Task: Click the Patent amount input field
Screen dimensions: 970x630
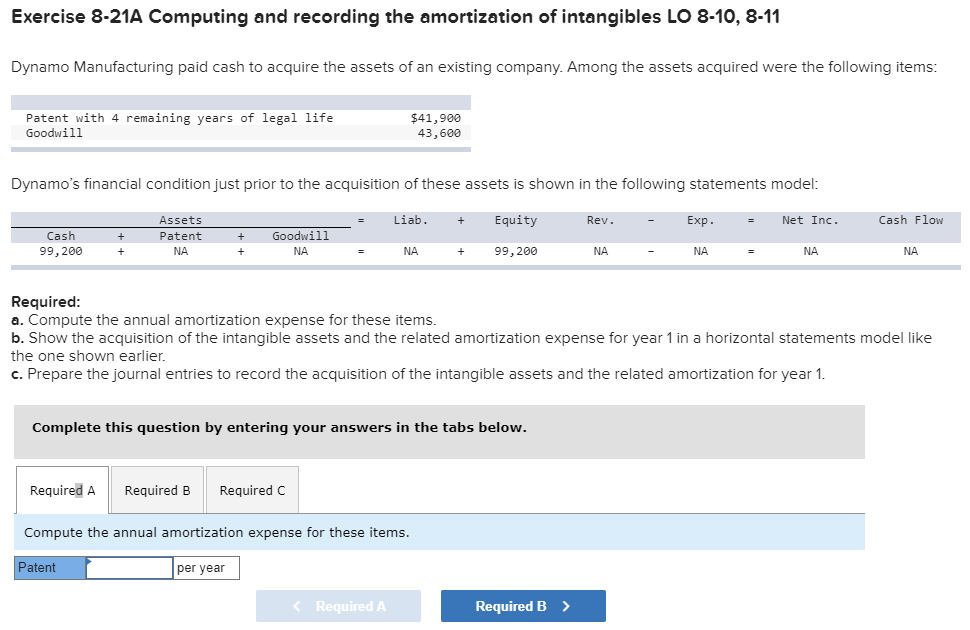Action: (130, 567)
